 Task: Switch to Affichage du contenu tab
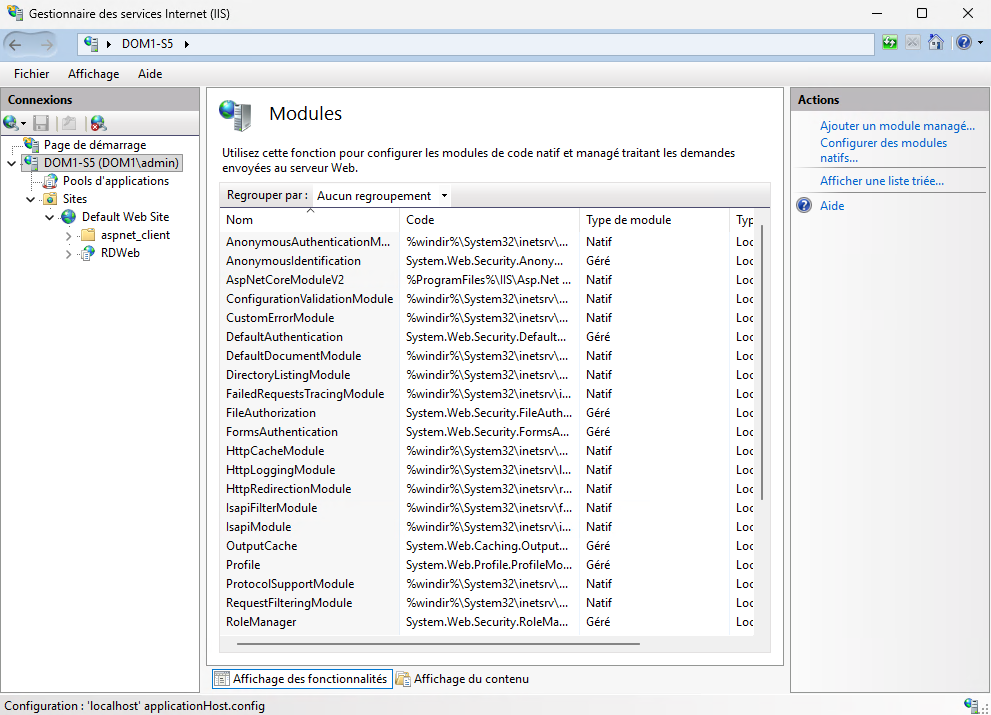click(470, 679)
